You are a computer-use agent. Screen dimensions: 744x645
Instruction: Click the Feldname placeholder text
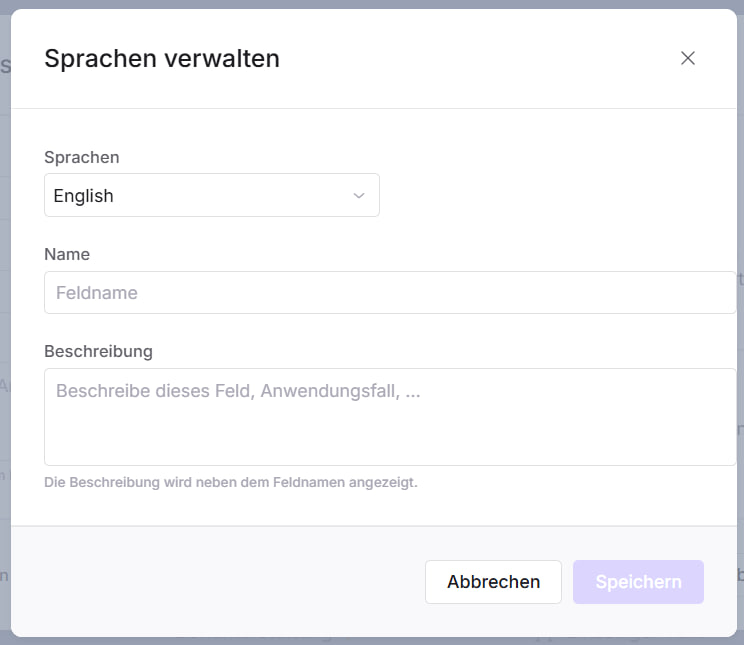coord(97,293)
